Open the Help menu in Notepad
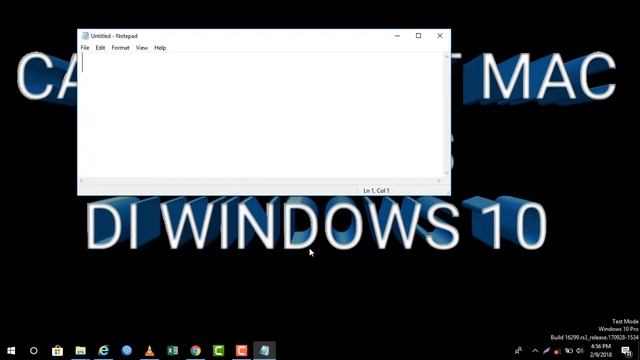Screen dimensions: 640x360 click(x=160, y=48)
